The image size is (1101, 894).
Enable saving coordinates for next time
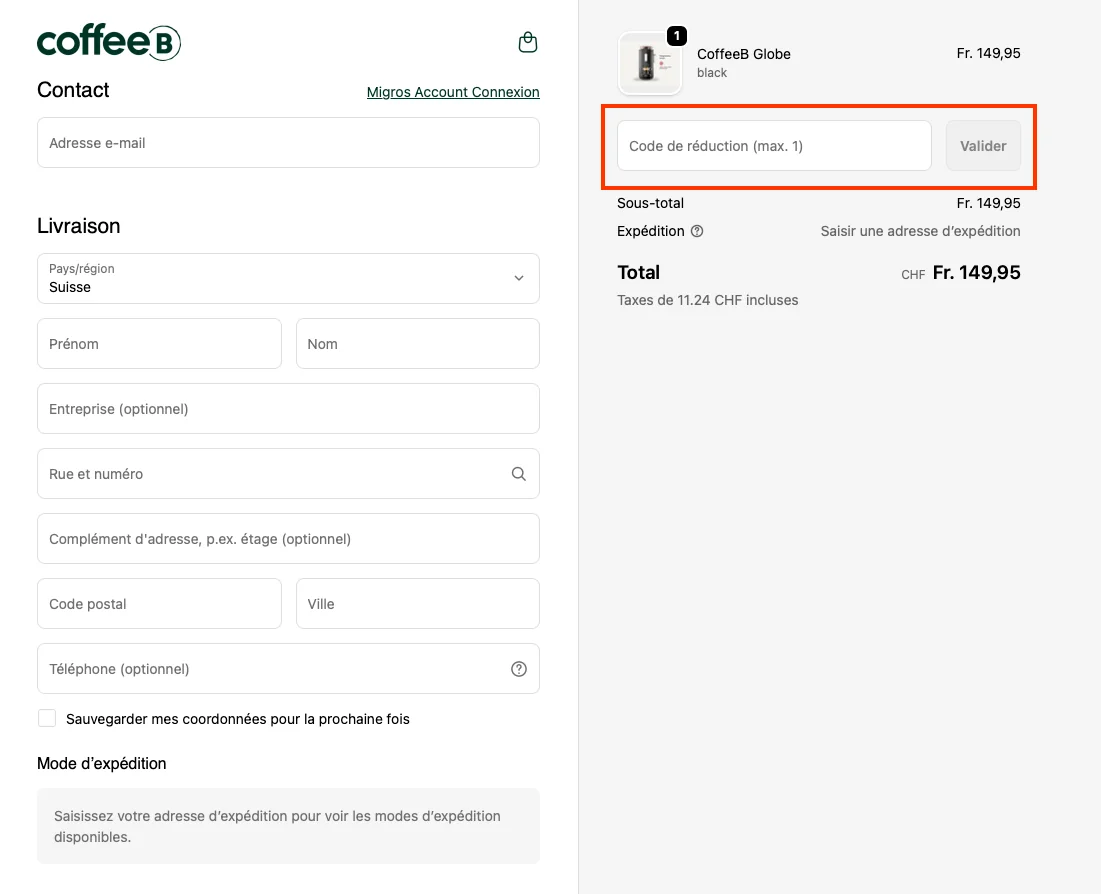click(47, 717)
